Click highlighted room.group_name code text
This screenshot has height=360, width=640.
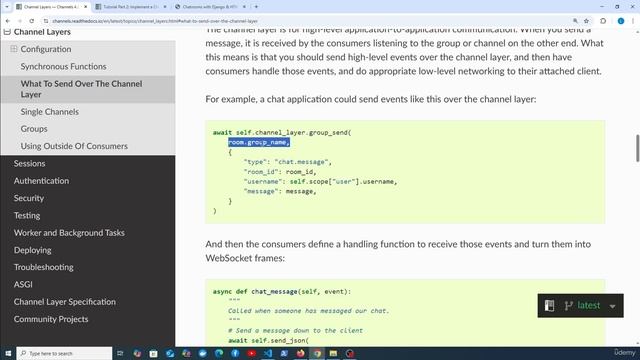[x=259, y=142]
